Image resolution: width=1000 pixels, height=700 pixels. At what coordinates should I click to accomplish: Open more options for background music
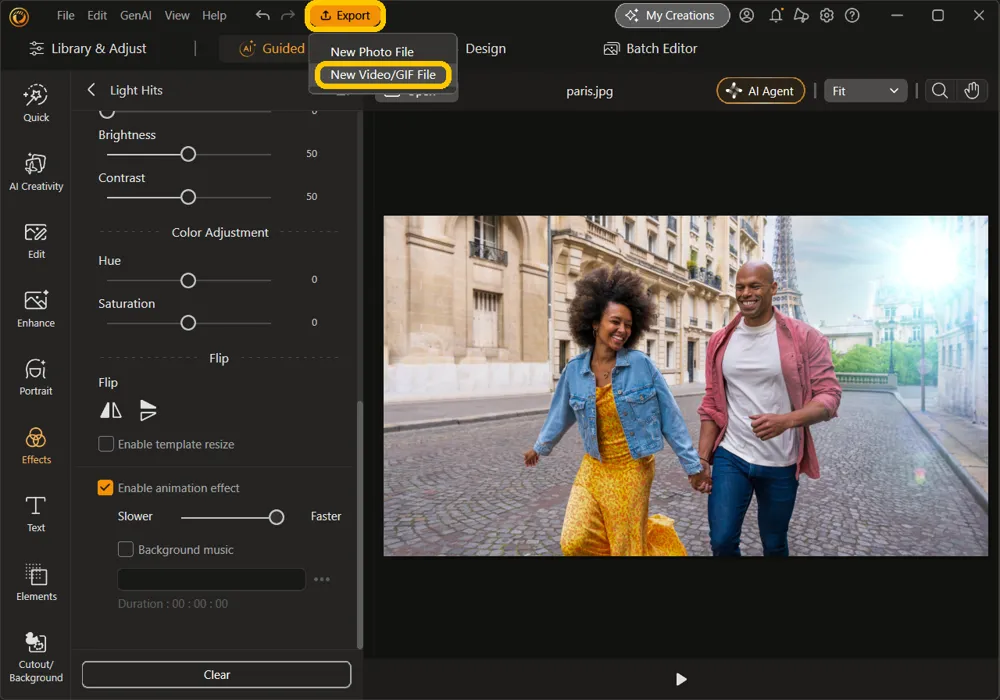[322, 580]
